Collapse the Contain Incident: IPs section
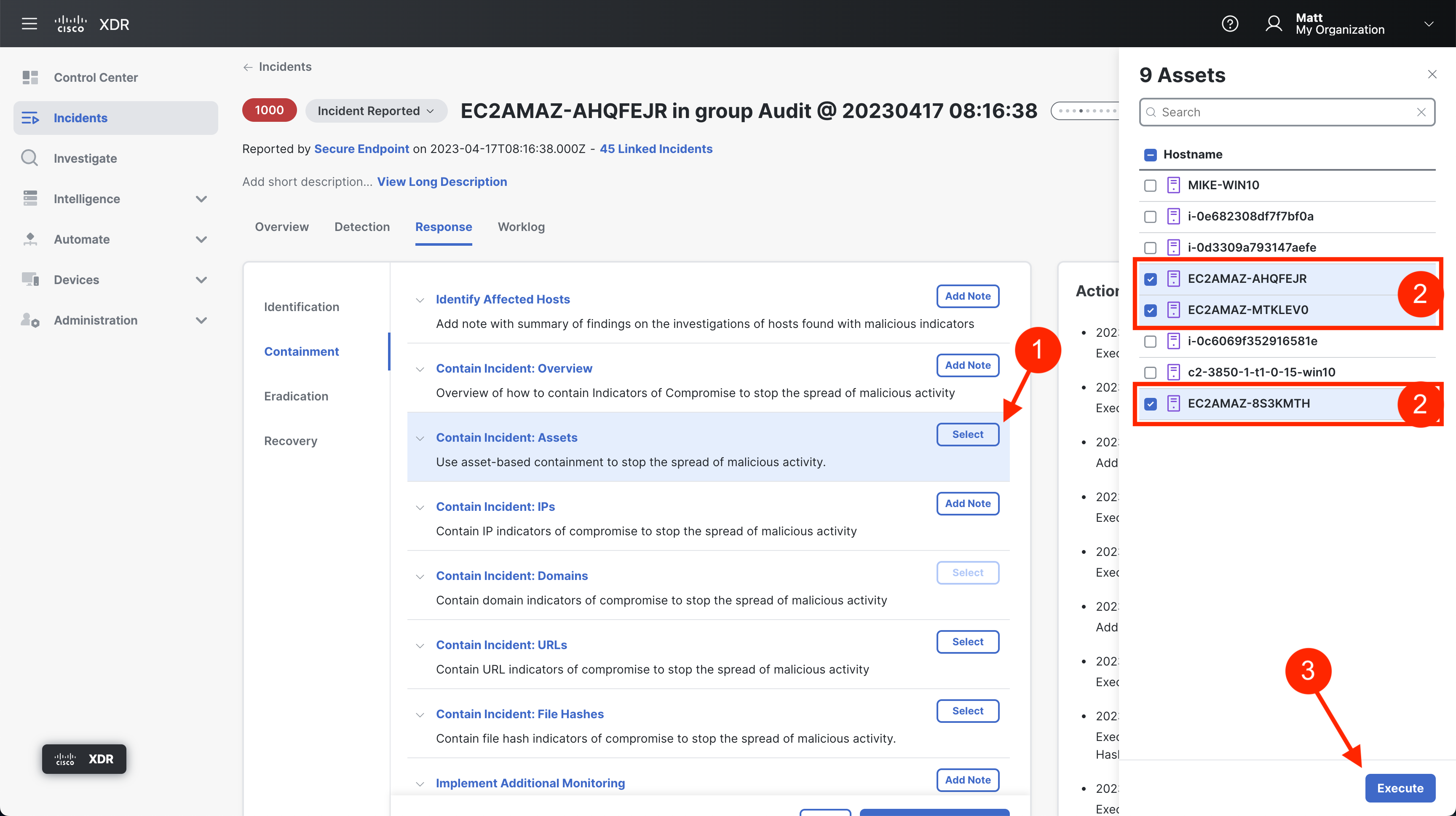The width and height of the screenshot is (1456, 816). [420, 507]
